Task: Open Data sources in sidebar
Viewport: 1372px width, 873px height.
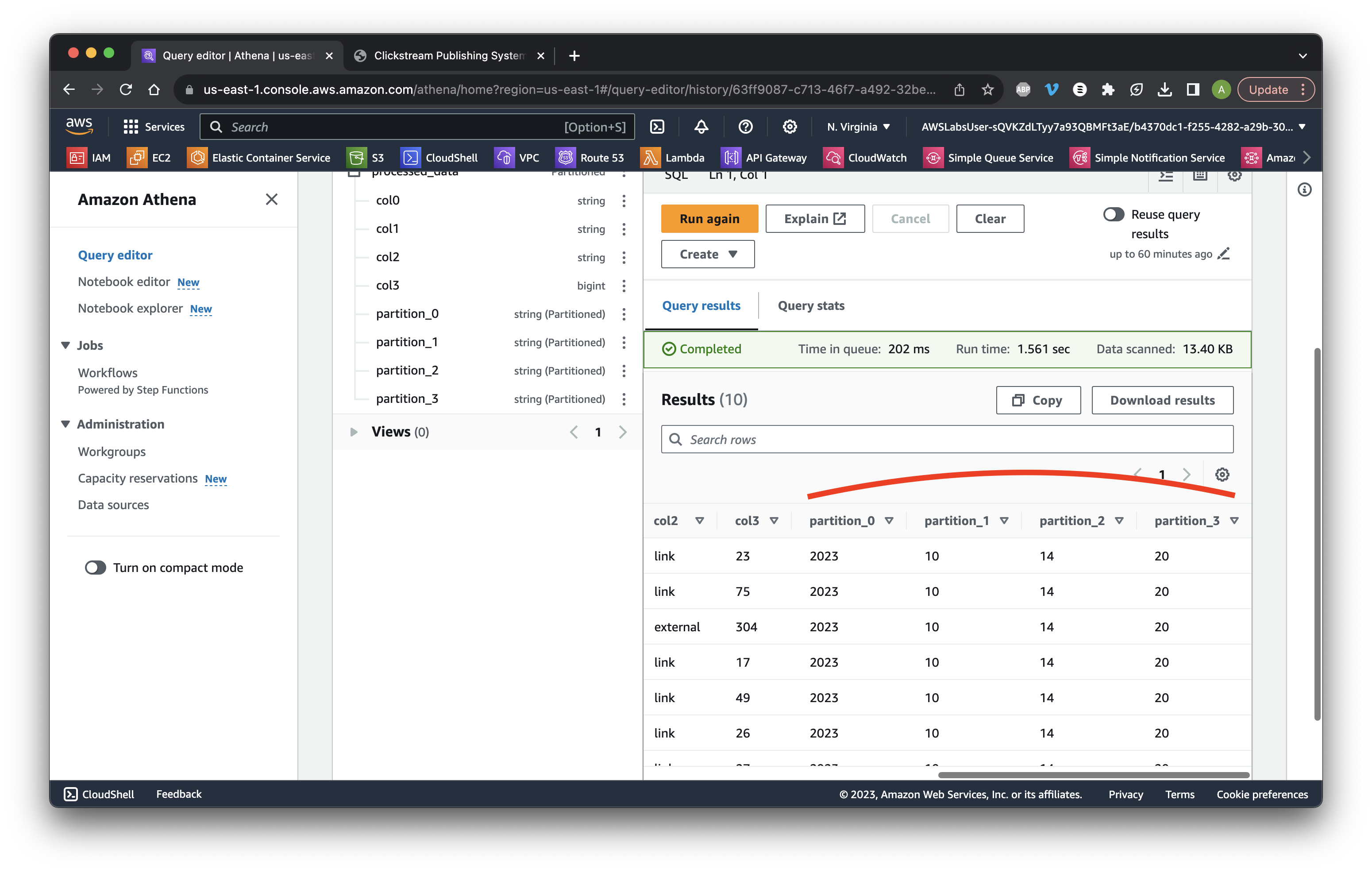Action: [x=113, y=504]
